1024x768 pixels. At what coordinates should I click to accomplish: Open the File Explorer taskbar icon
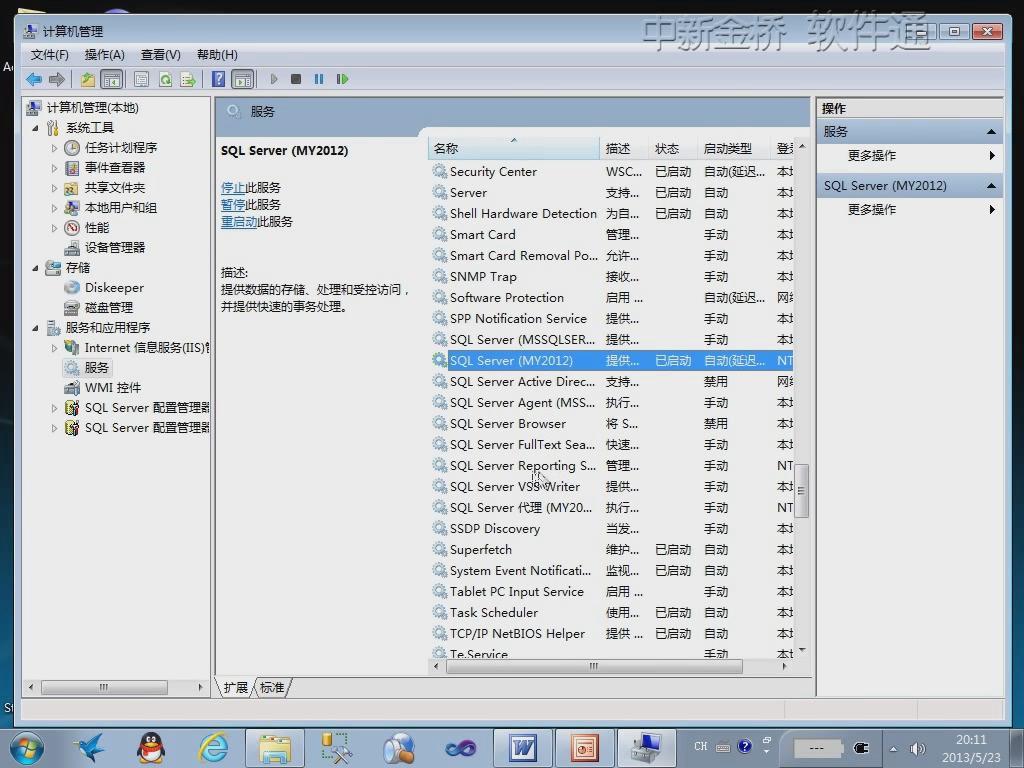pyautogui.click(x=275, y=748)
